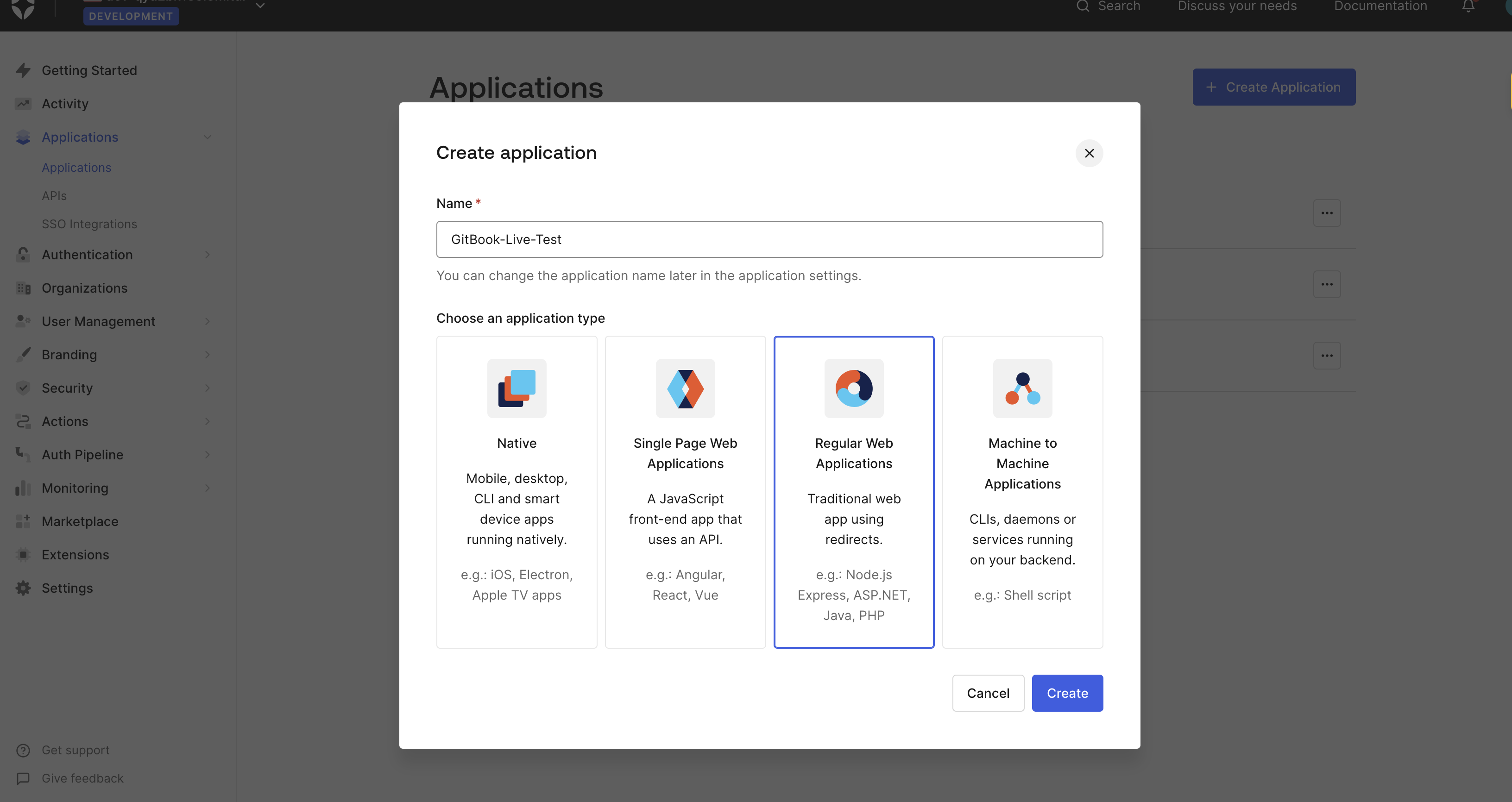Viewport: 1512px width, 802px height.
Task: Select the Regular Web Applications type card
Action: tap(853, 492)
